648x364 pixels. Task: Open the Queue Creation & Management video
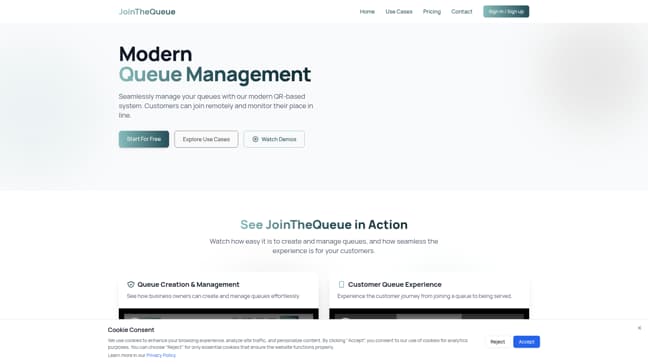tap(219, 314)
